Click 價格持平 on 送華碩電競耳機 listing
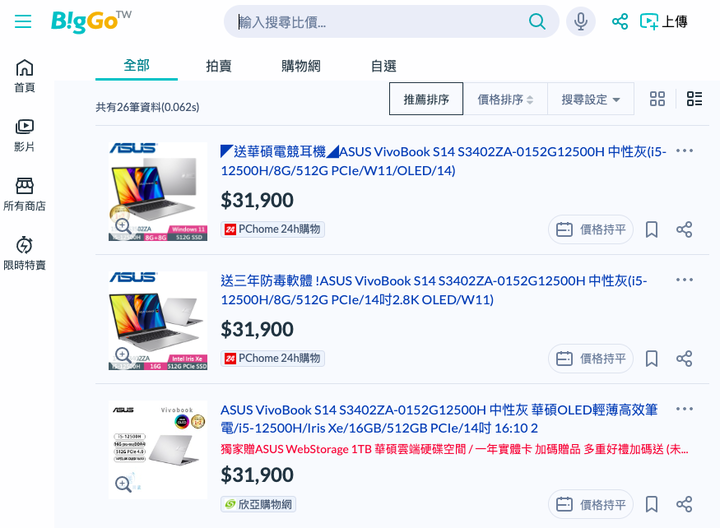The height and width of the screenshot is (528, 720). [x=591, y=230]
